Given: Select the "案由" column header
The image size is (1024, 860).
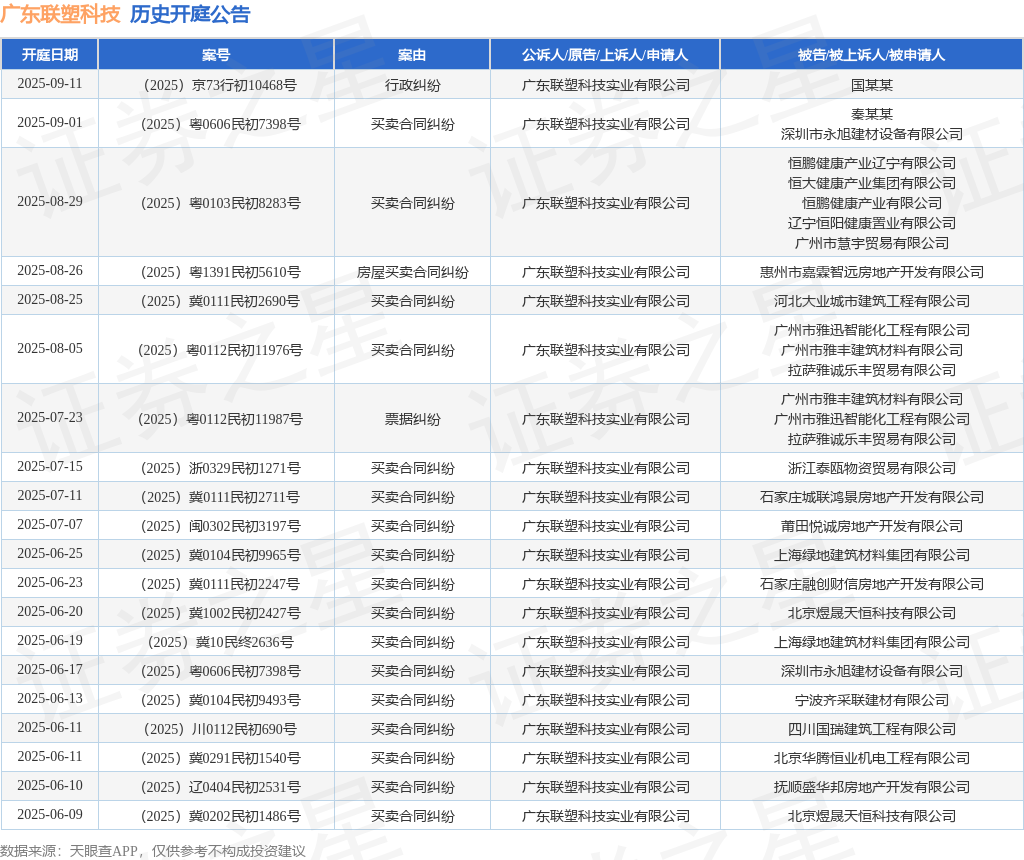Looking at the screenshot, I should (x=412, y=55).
